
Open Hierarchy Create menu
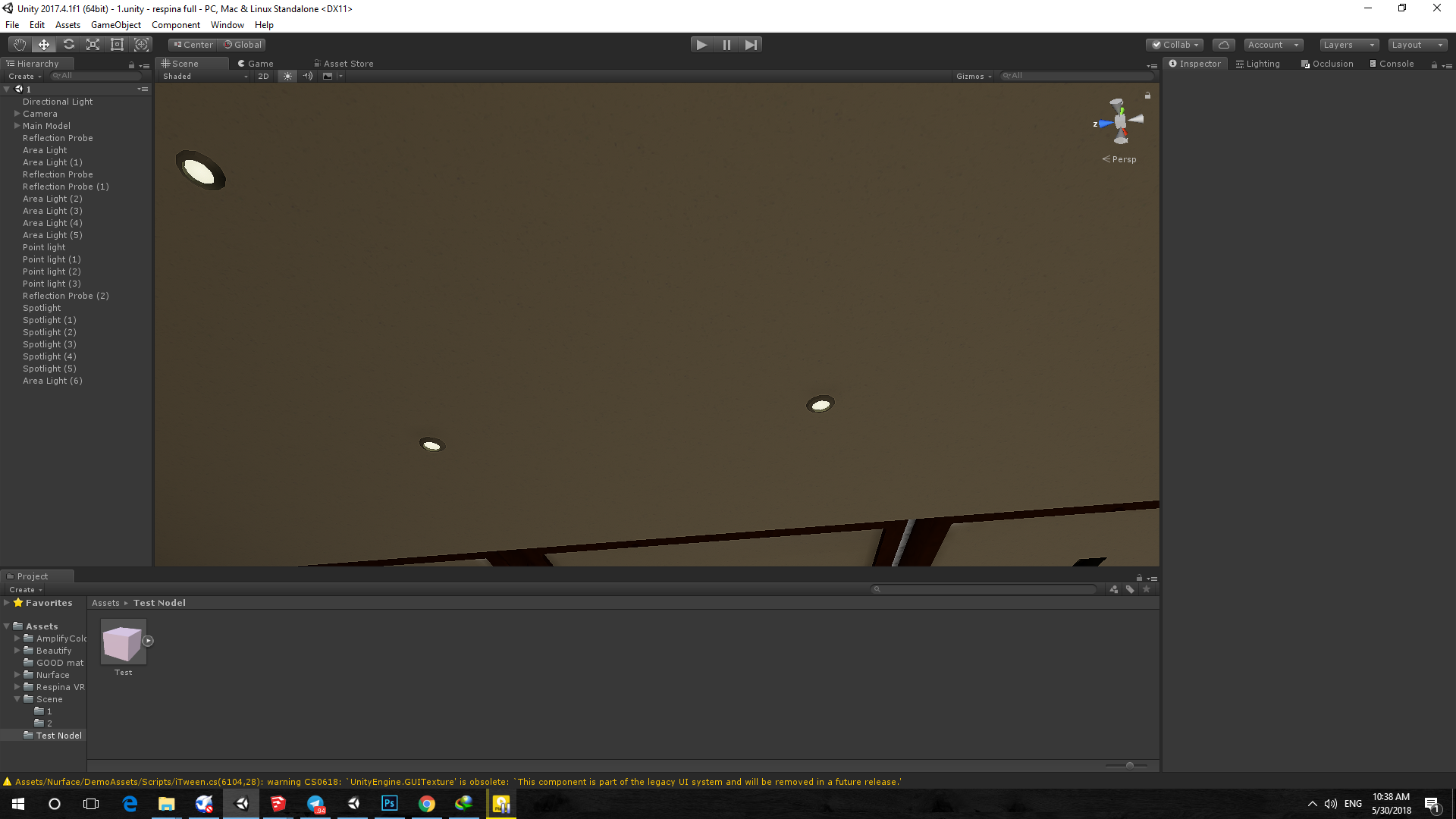(25, 76)
